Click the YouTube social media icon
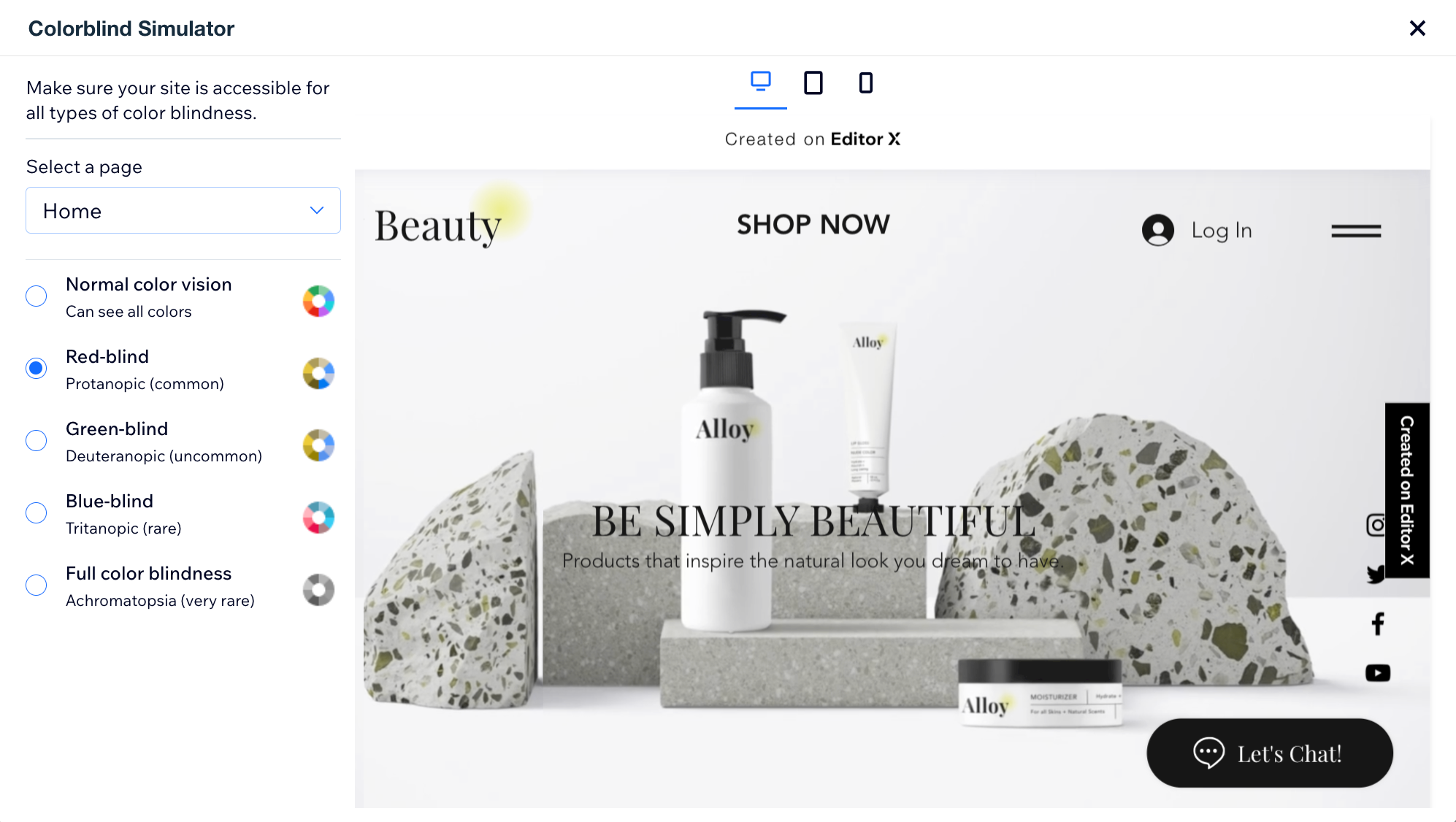Viewport: 1456px width, 822px height. [x=1378, y=672]
